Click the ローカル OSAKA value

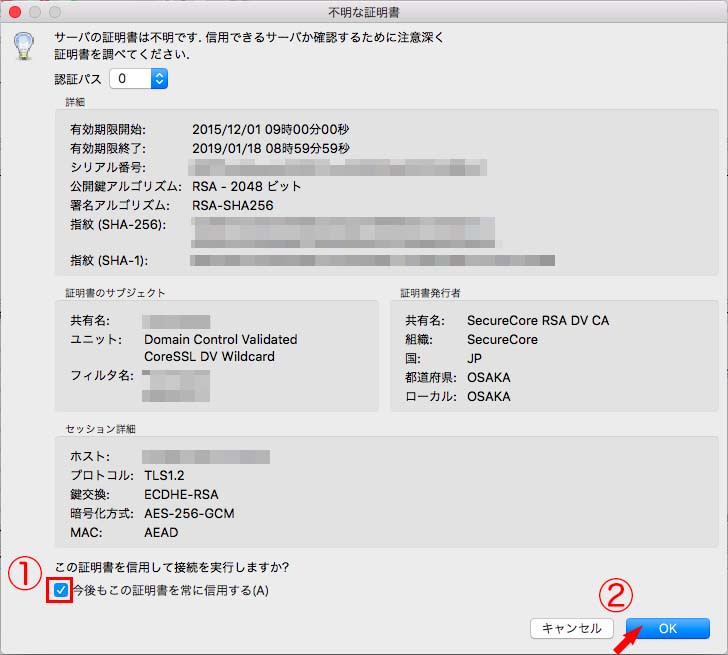pyautogui.click(x=488, y=396)
